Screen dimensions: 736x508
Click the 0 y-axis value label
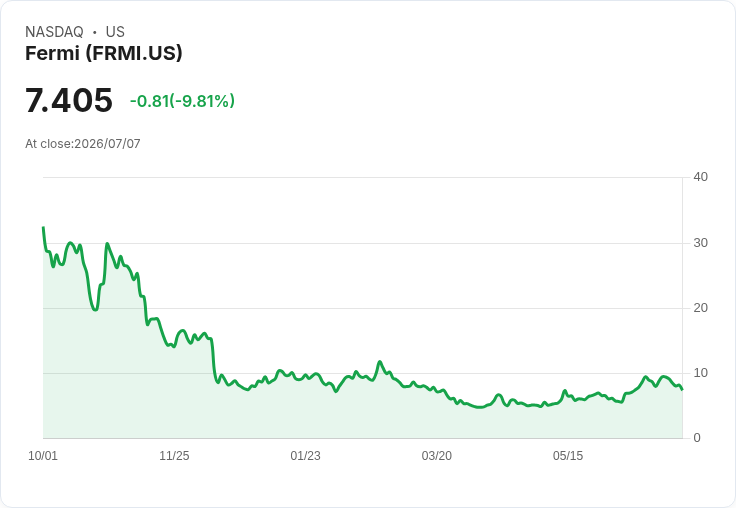click(697, 438)
